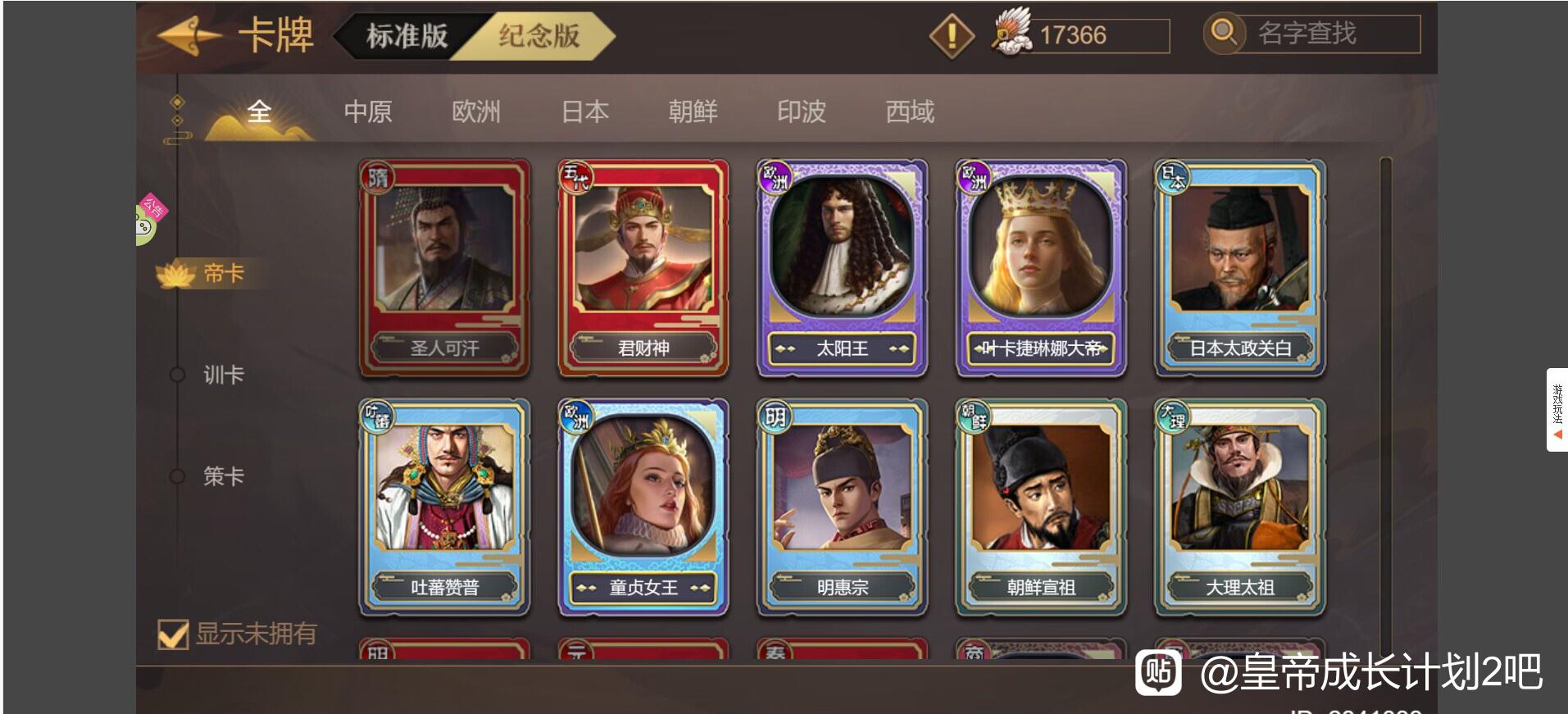Click the magnifier search icon
Image resolution: width=1568 pixels, height=714 pixels.
point(1224,34)
